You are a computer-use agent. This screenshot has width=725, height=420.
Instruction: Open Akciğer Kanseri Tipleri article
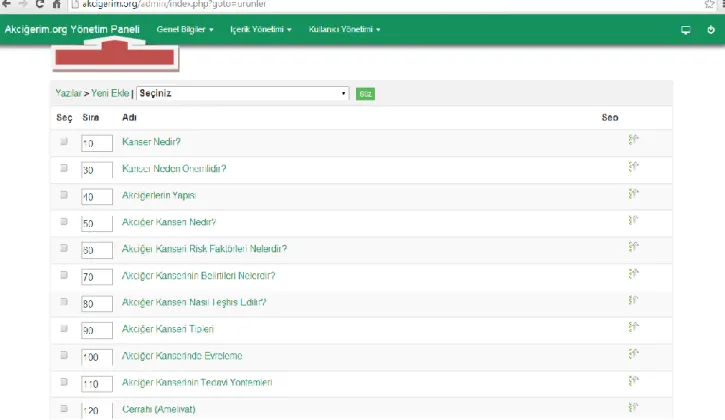(x=168, y=329)
